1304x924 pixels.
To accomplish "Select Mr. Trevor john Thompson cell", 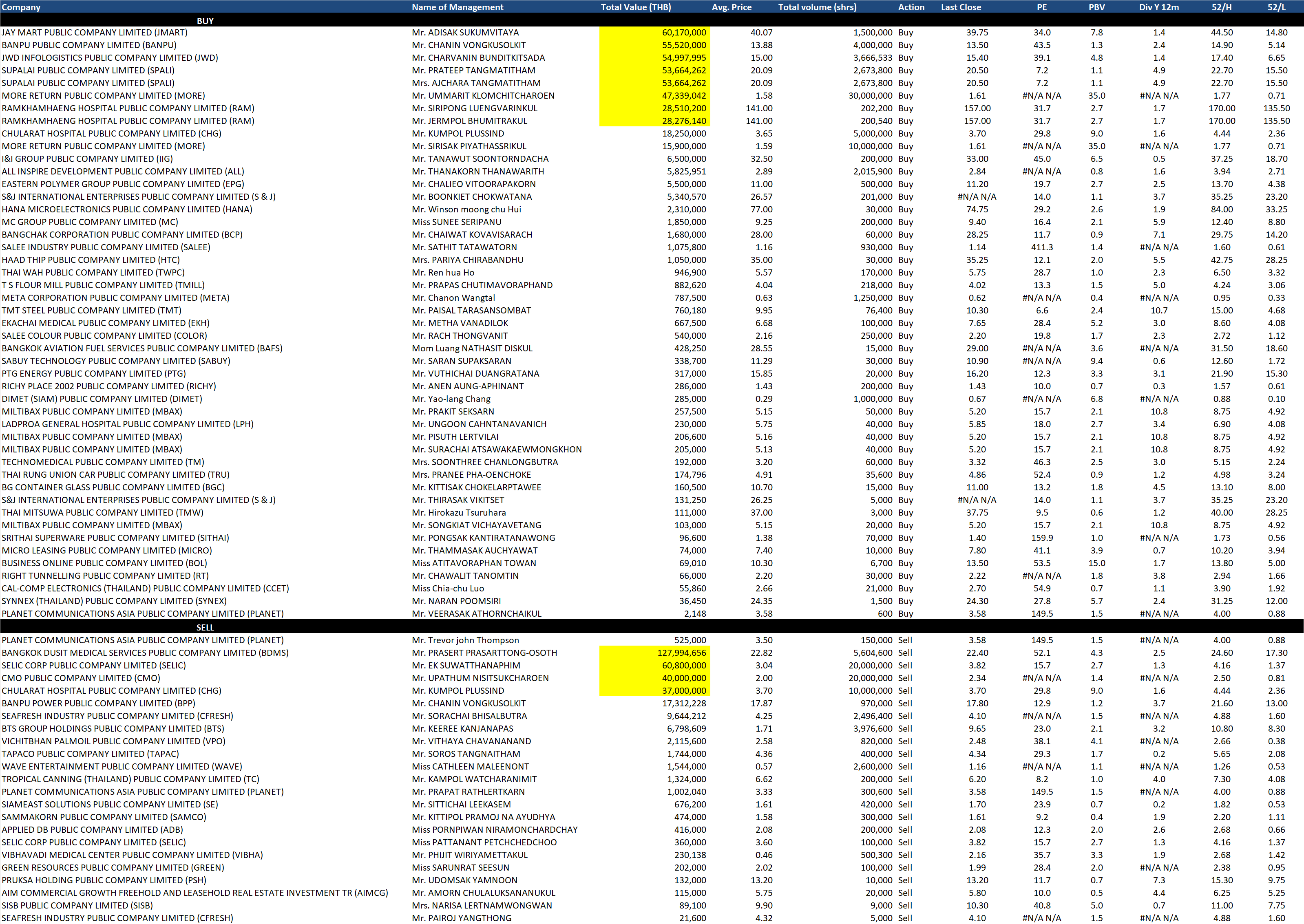I will [465, 640].
